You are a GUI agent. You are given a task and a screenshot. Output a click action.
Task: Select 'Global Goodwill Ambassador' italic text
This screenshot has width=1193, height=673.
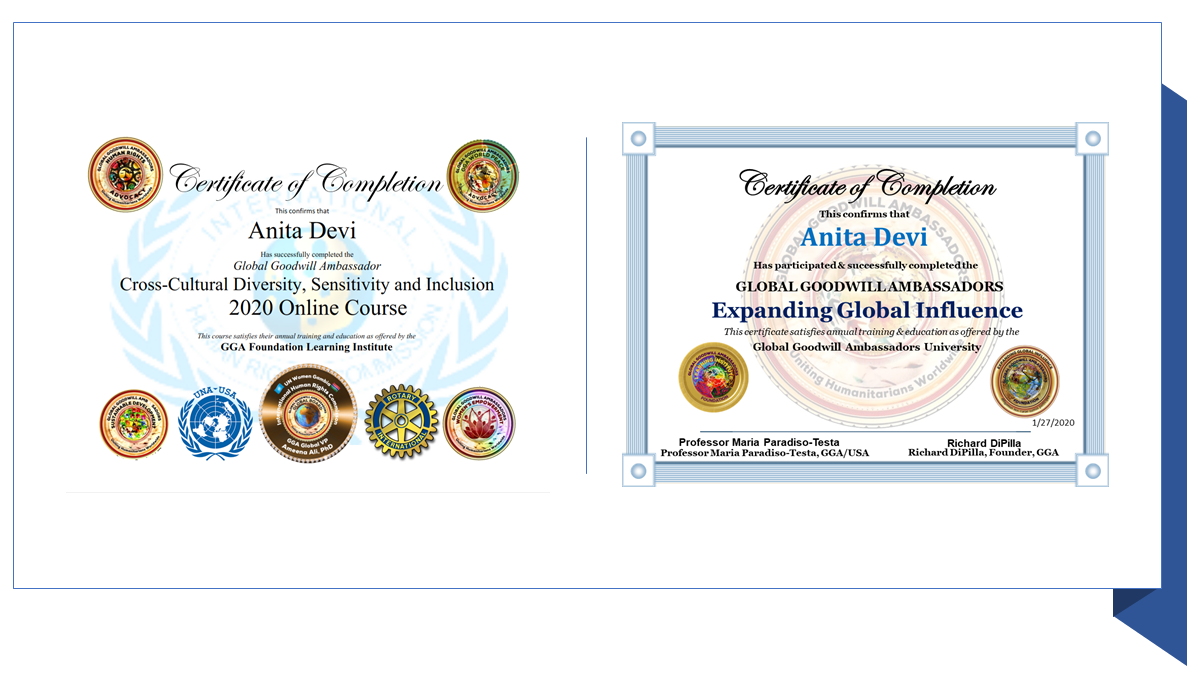coord(307,266)
